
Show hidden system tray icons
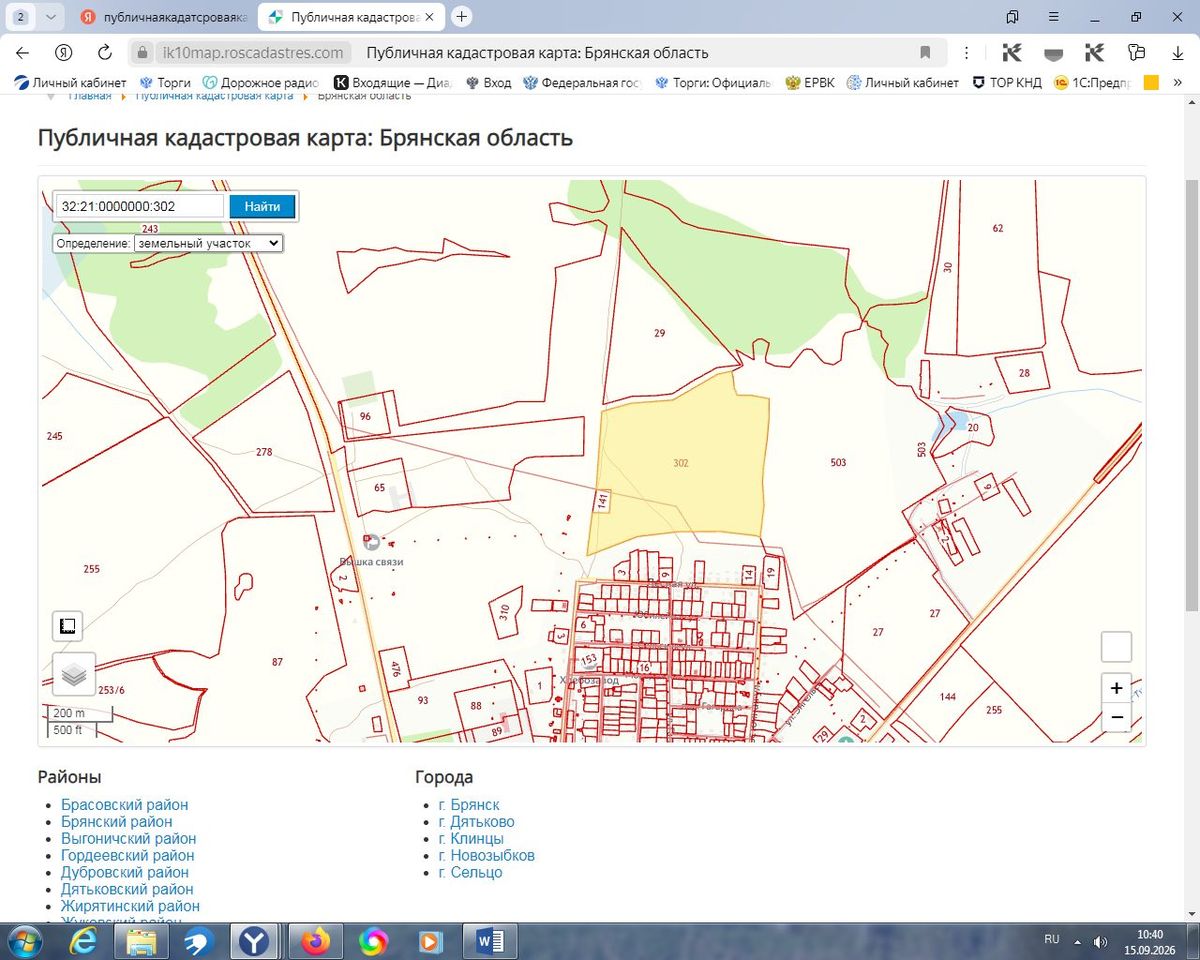1078,942
